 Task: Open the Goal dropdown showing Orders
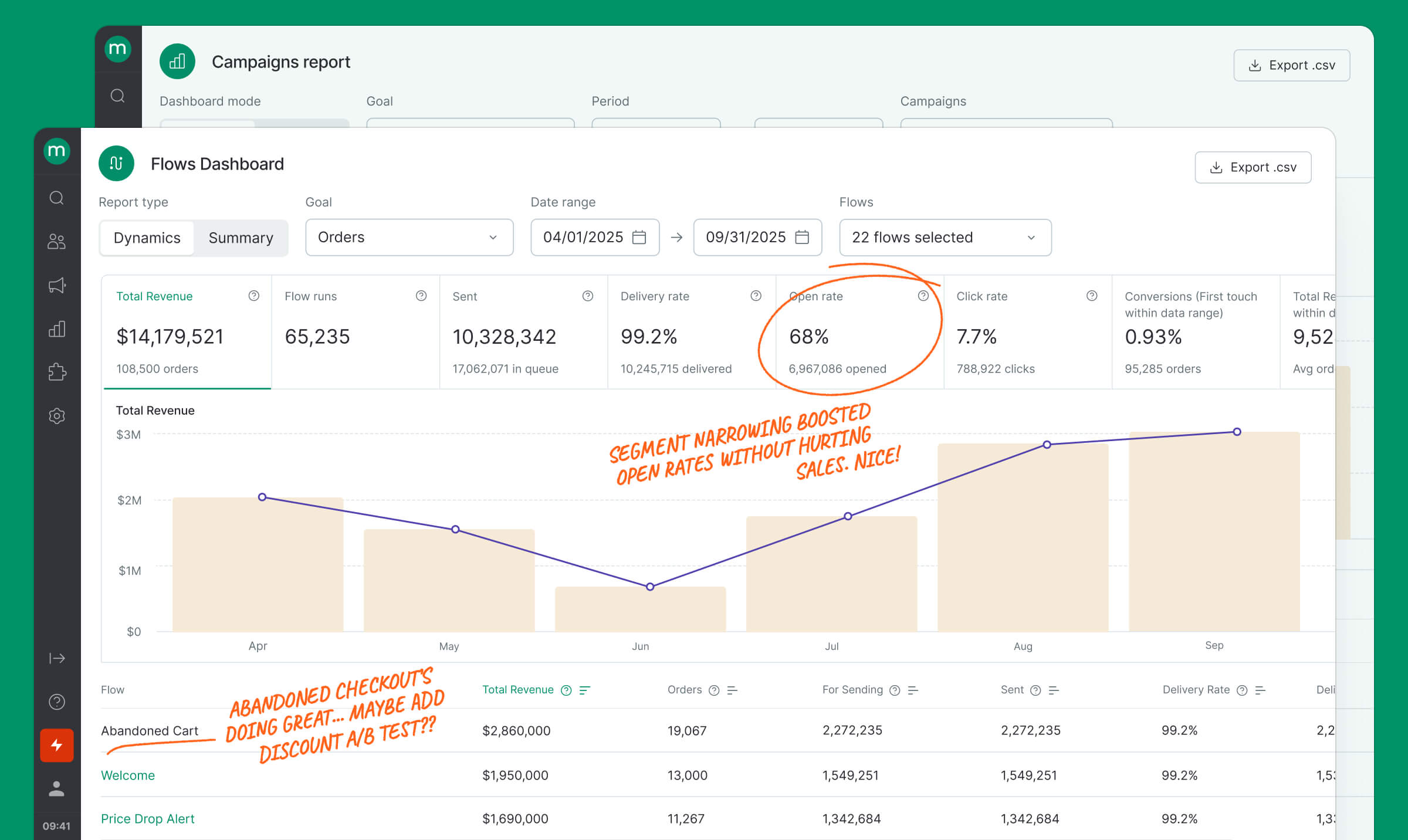coord(409,238)
